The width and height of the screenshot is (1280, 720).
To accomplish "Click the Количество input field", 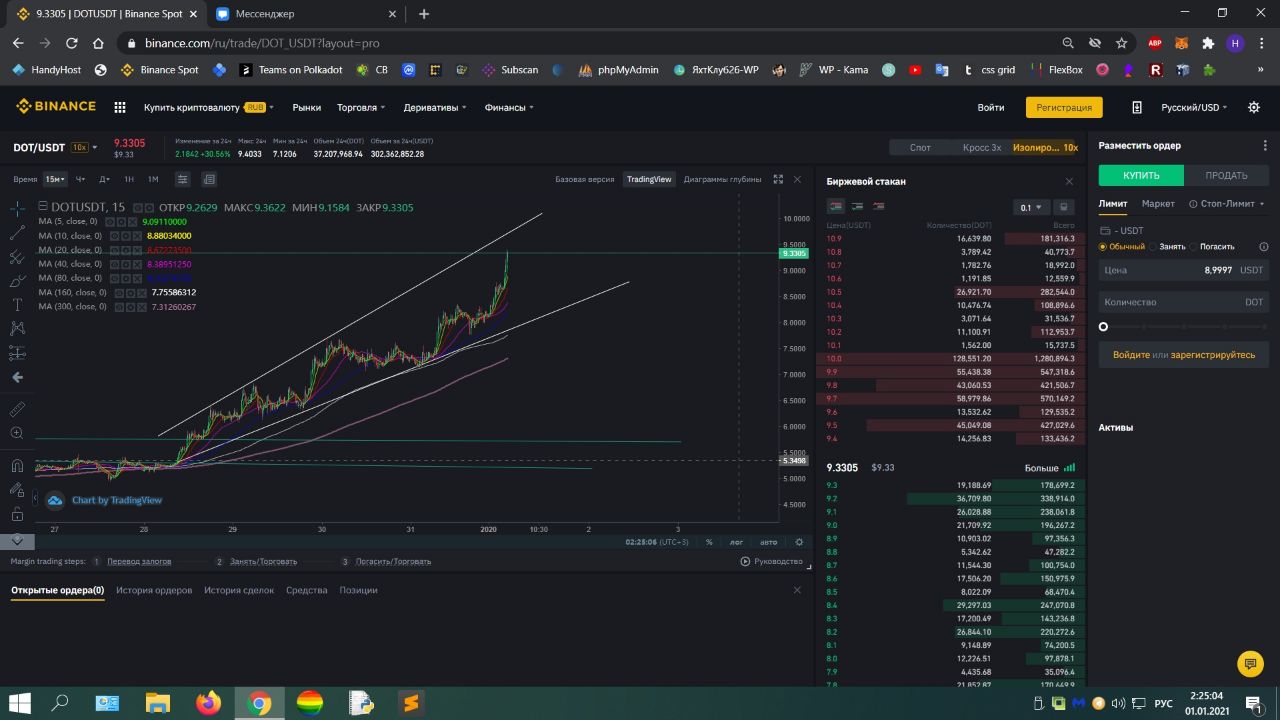I will point(1184,302).
